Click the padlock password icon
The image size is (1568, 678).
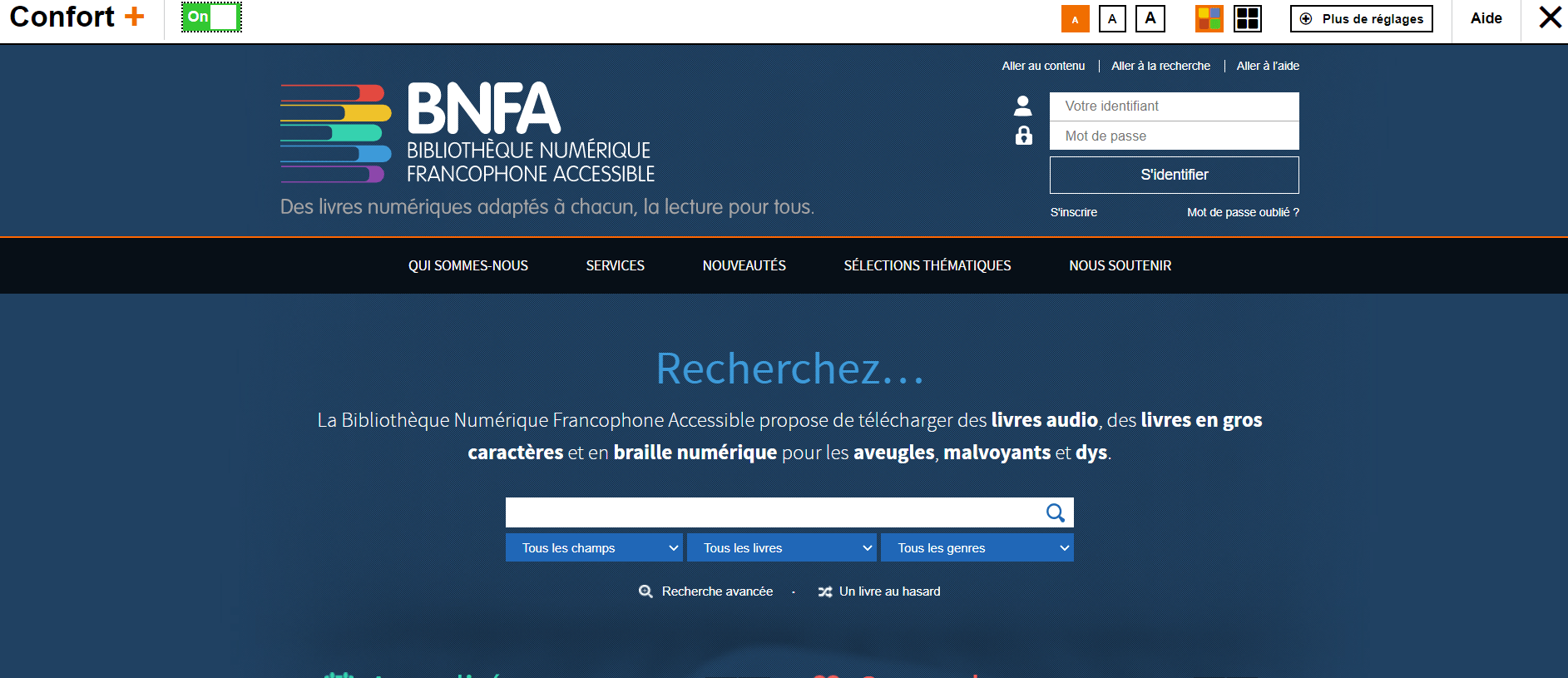pos(1024,135)
